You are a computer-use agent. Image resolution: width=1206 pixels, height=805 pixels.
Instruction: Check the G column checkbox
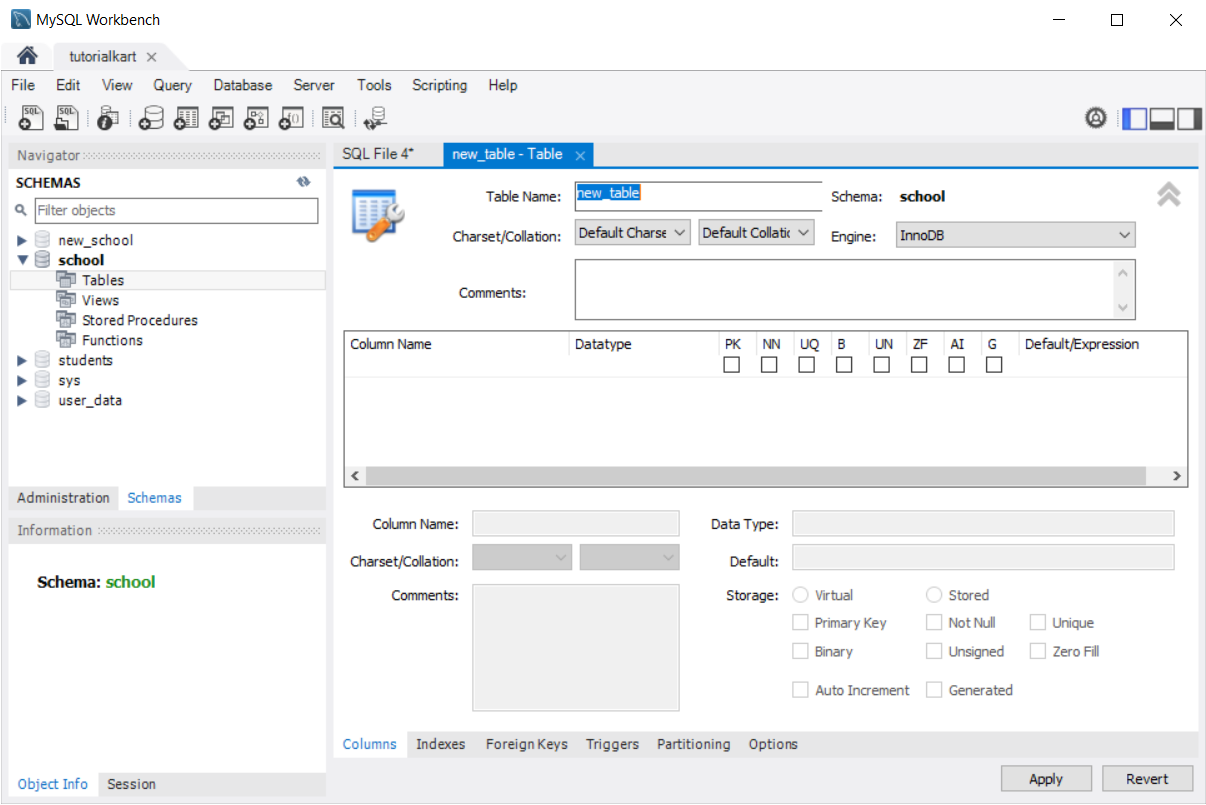(994, 365)
